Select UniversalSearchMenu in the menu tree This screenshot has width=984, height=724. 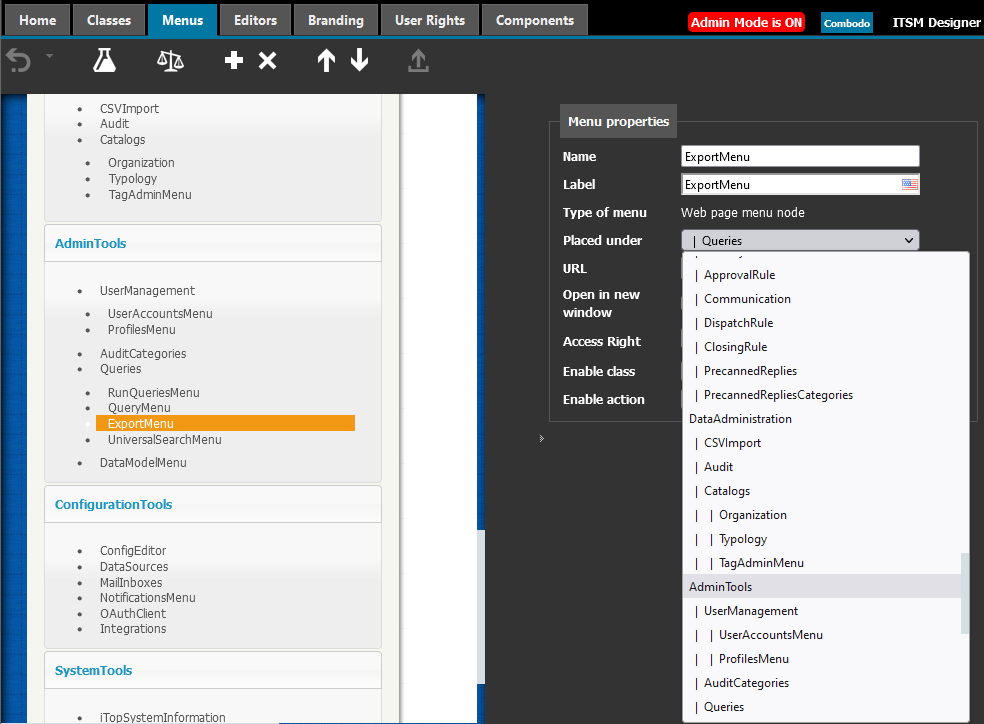(x=165, y=440)
